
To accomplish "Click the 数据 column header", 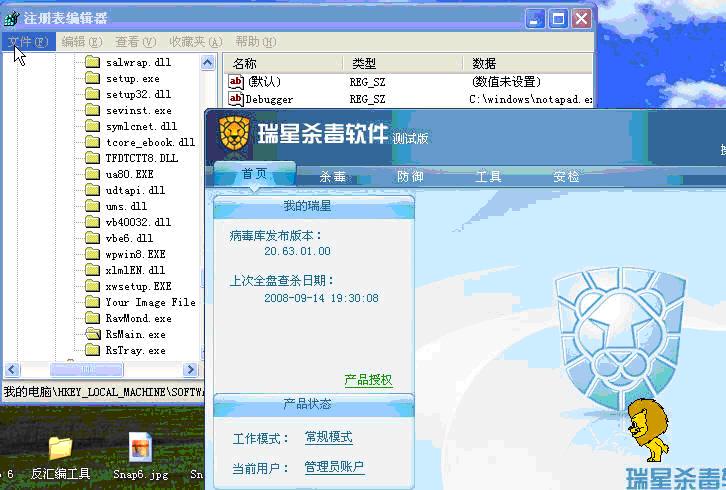I will (x=527, y=63).
